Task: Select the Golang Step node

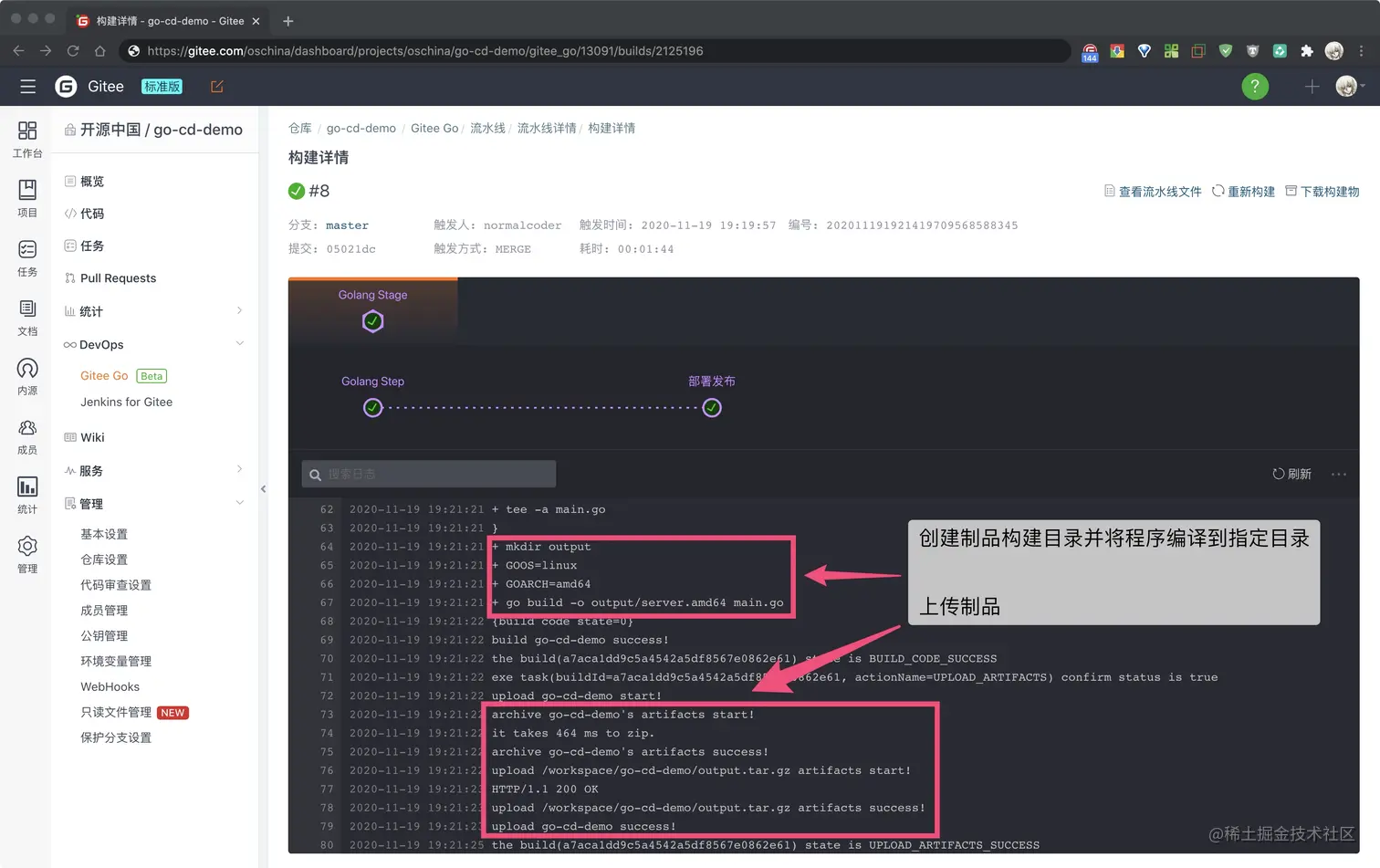Action: (372, 408)
